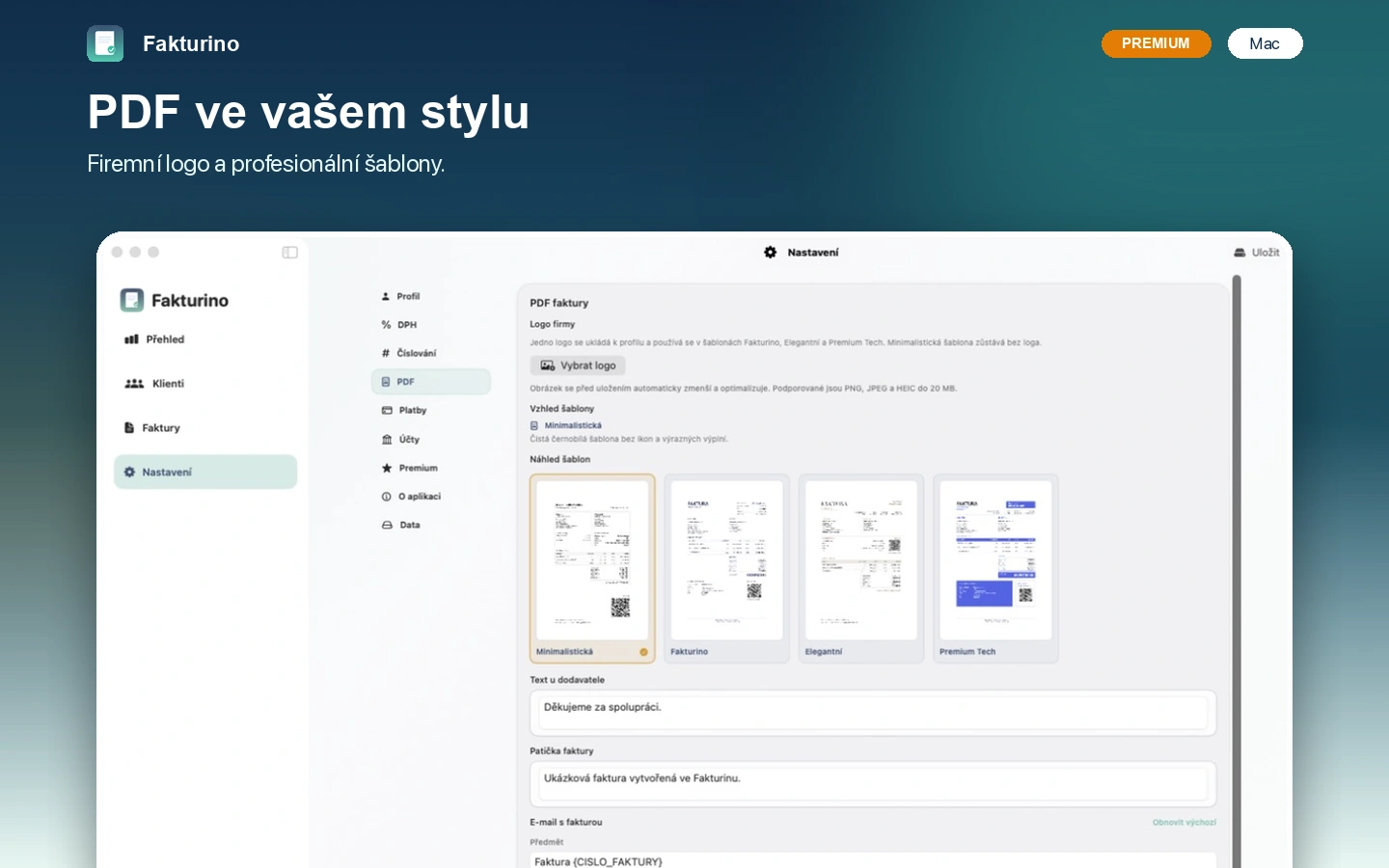
Task: Click the Patička faktury input field
Action: coord(873,784)
